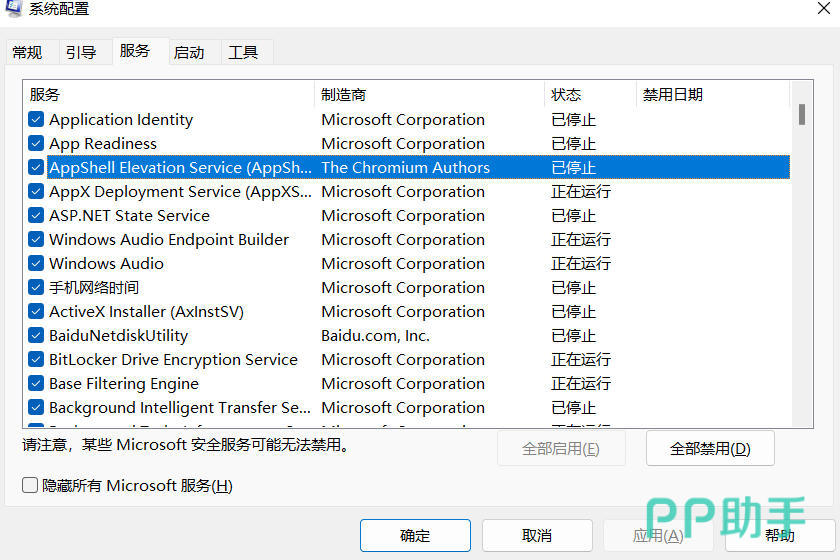This screenshot has height=560, width=840.
Task: Toggle BitLocker Drive Encryption Service checkbox
Action: (36, 360)
